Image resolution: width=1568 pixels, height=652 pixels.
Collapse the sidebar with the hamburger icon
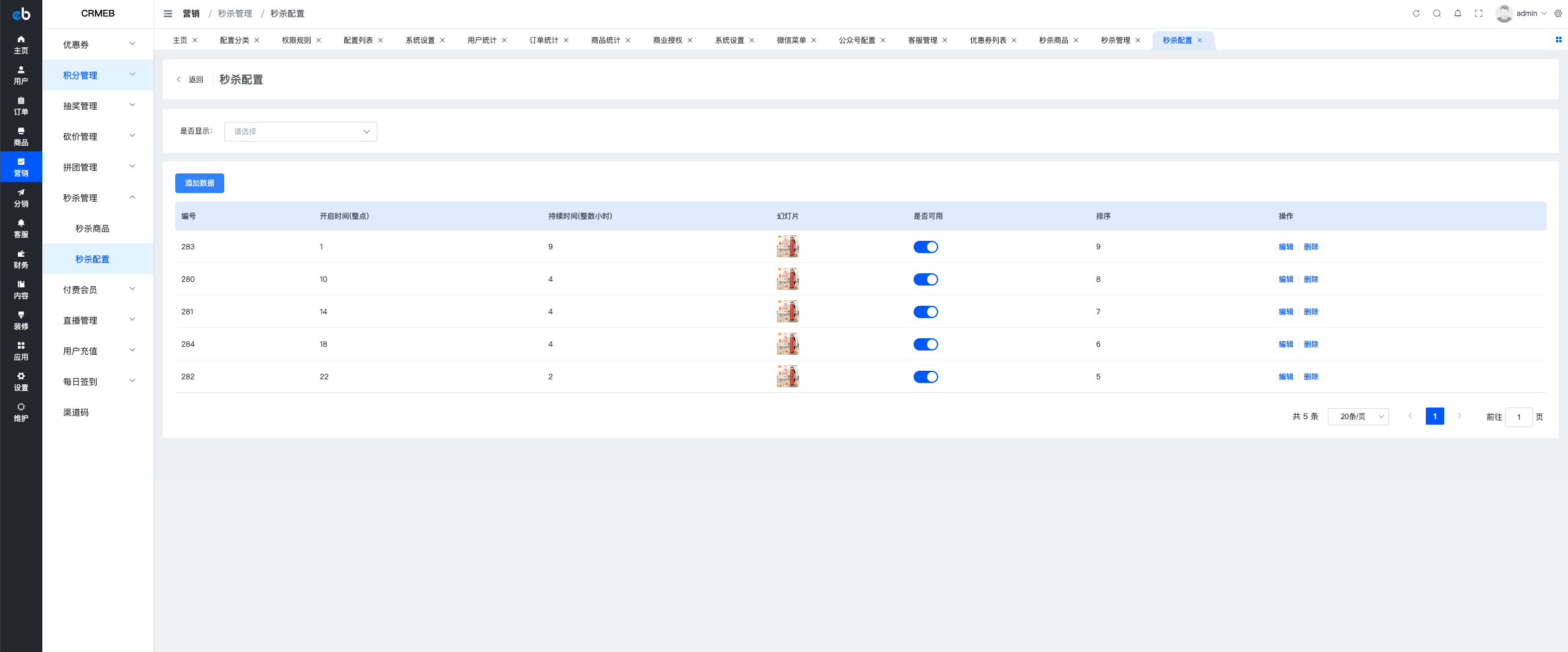click(168, 13)
